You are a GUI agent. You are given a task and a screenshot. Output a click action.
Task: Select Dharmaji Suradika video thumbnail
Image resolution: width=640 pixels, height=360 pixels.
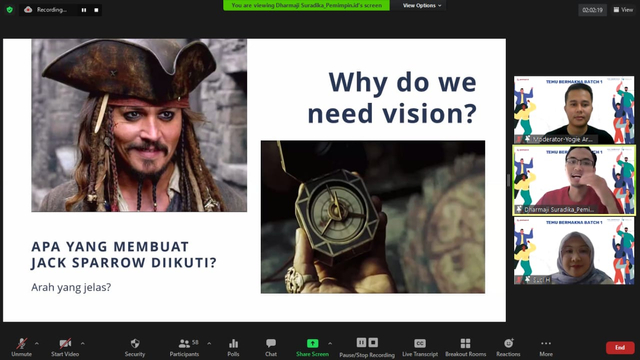(574, 180)
